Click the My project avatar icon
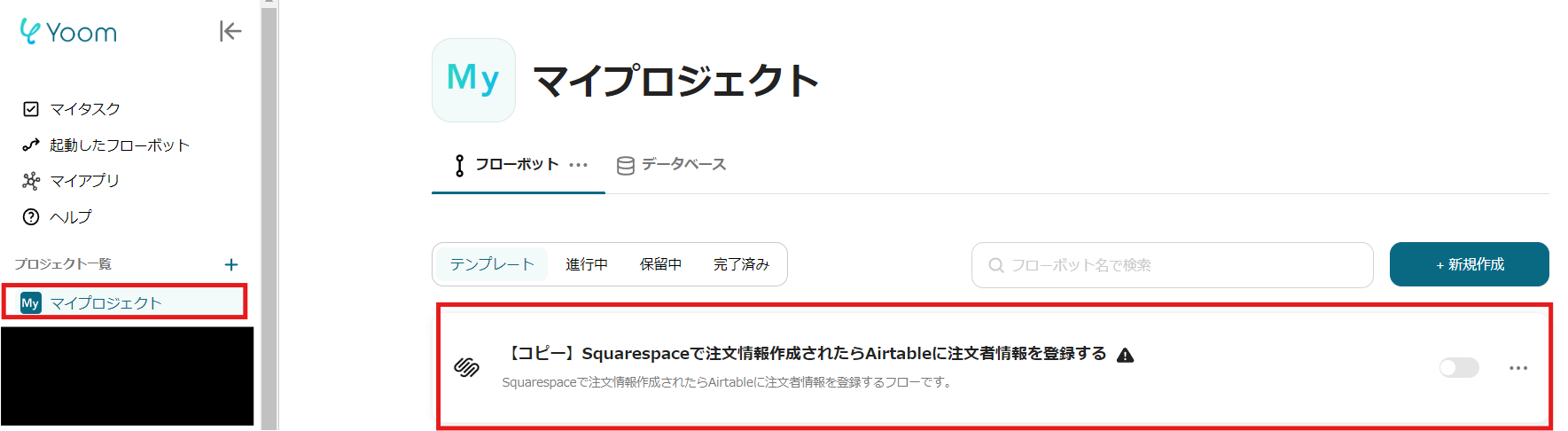The image size is (1568, 431). coord(473,80)
